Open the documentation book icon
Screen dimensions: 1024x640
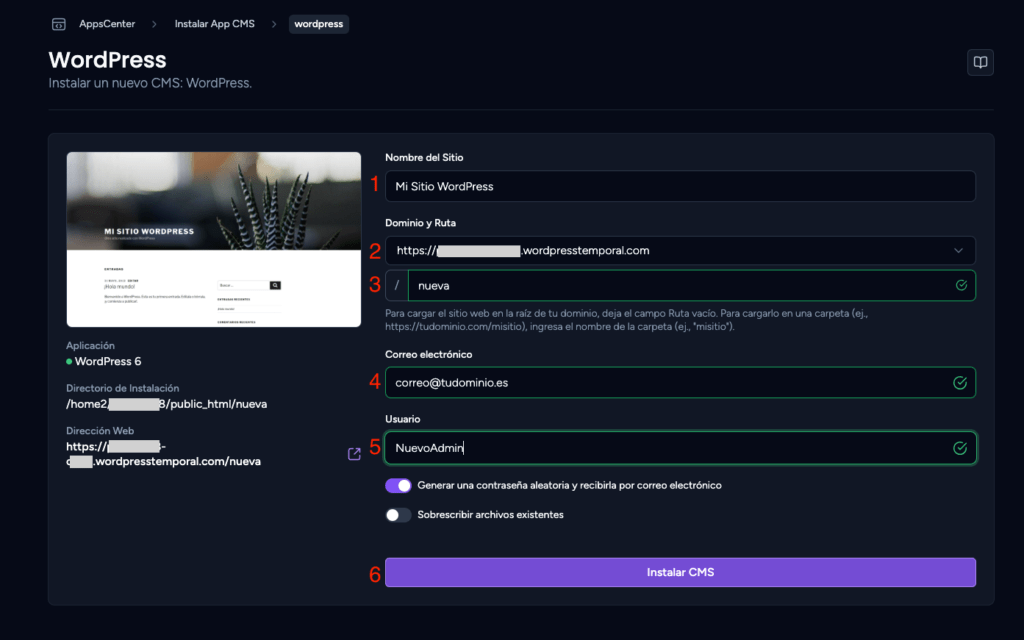(x=980, y=63)
